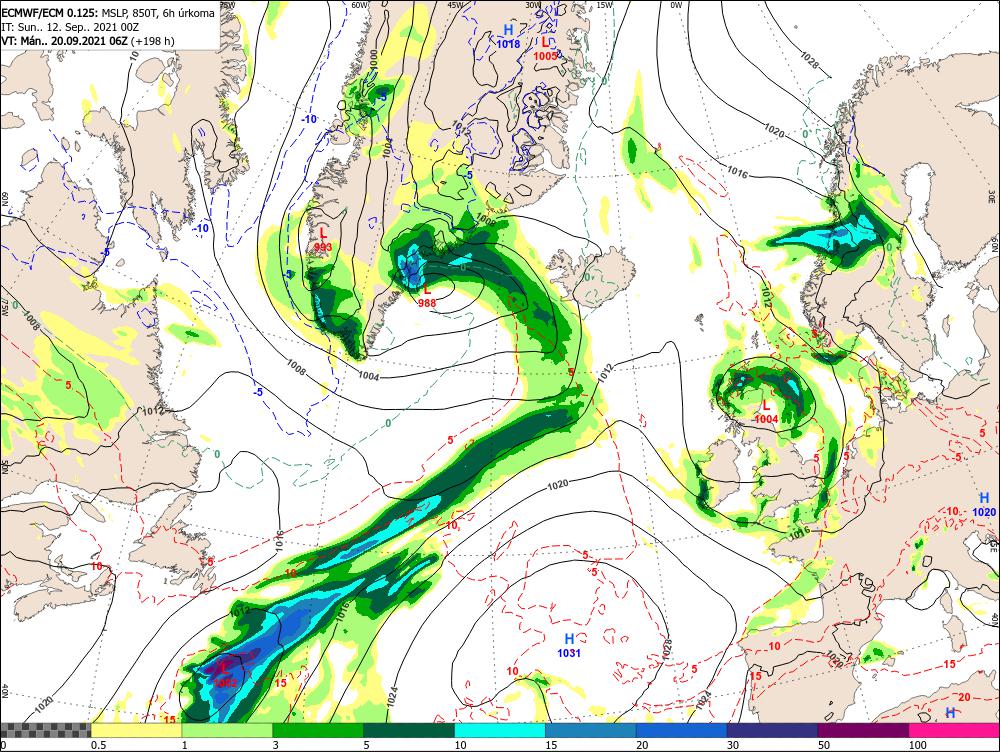1000x752 pixels.
Task: Click the medium green 3–5 legend swatch
Action: tap(318, 730)
